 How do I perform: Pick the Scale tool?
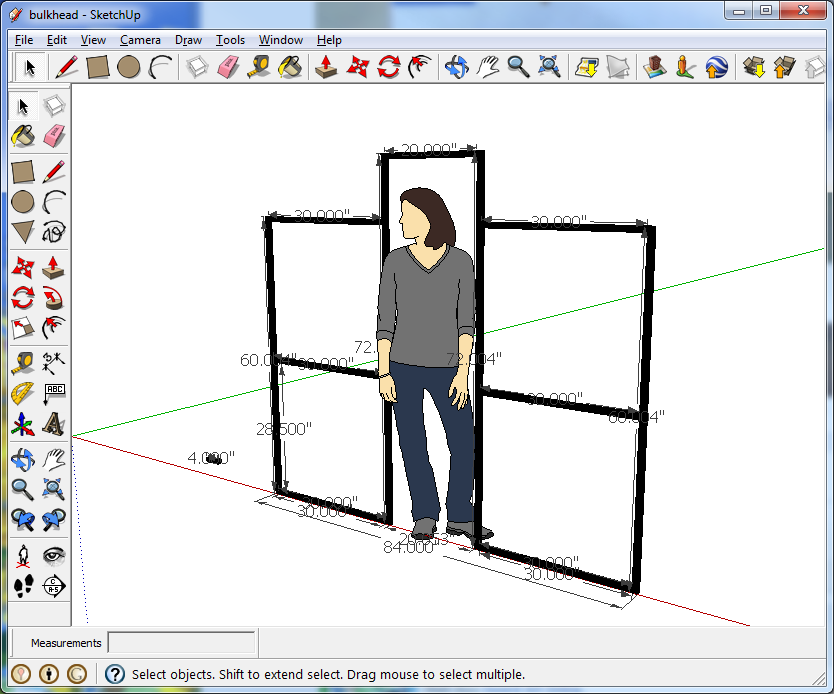tap(23, 328)
